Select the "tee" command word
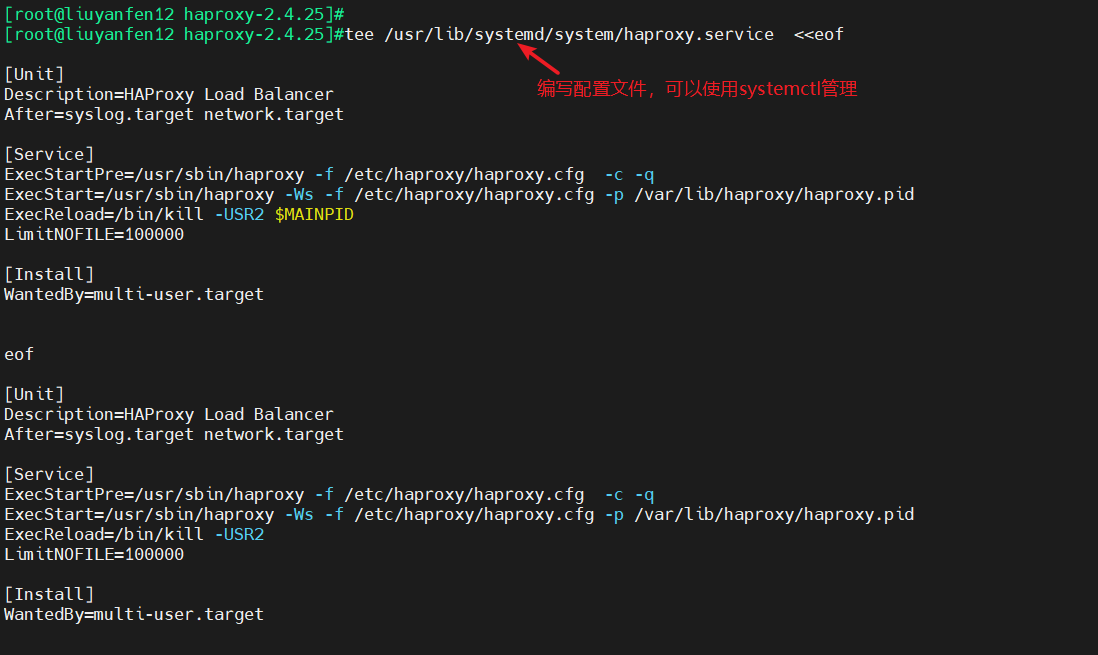The height and width of the screenshot is (655, 1098). coord(359,34)
